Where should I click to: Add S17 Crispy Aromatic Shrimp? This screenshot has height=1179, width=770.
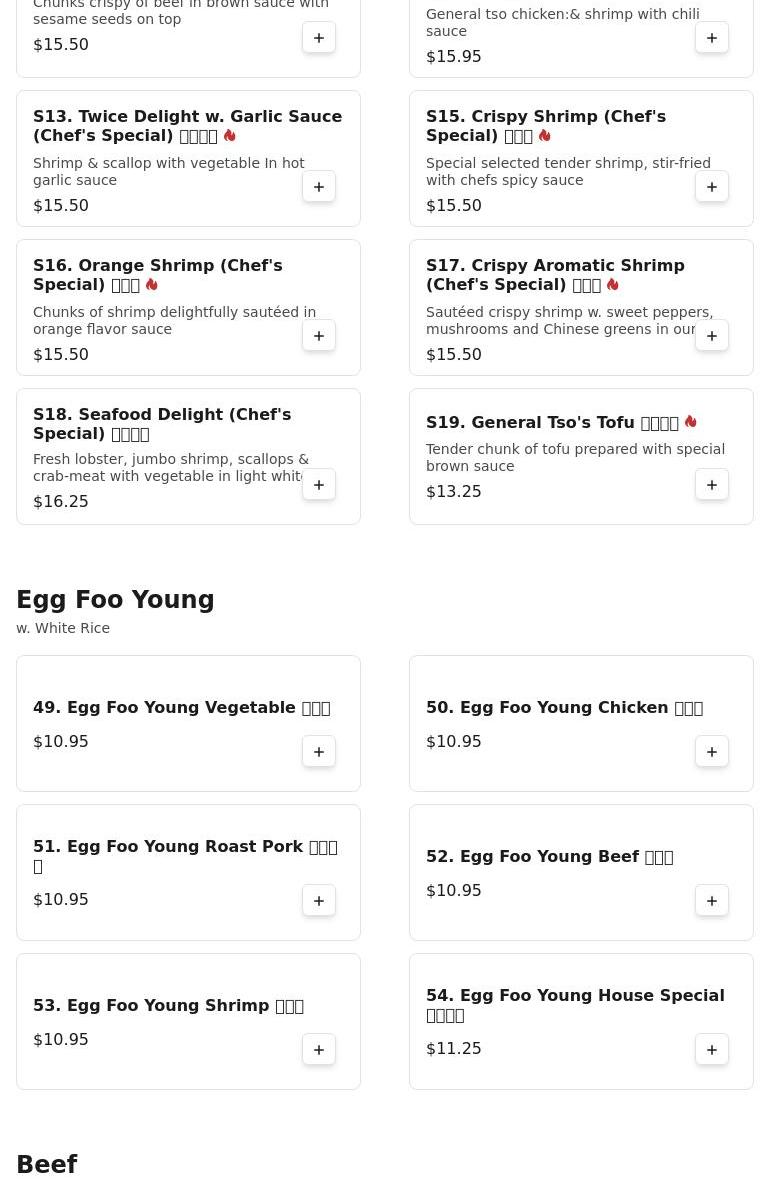(x=712, y=336)
